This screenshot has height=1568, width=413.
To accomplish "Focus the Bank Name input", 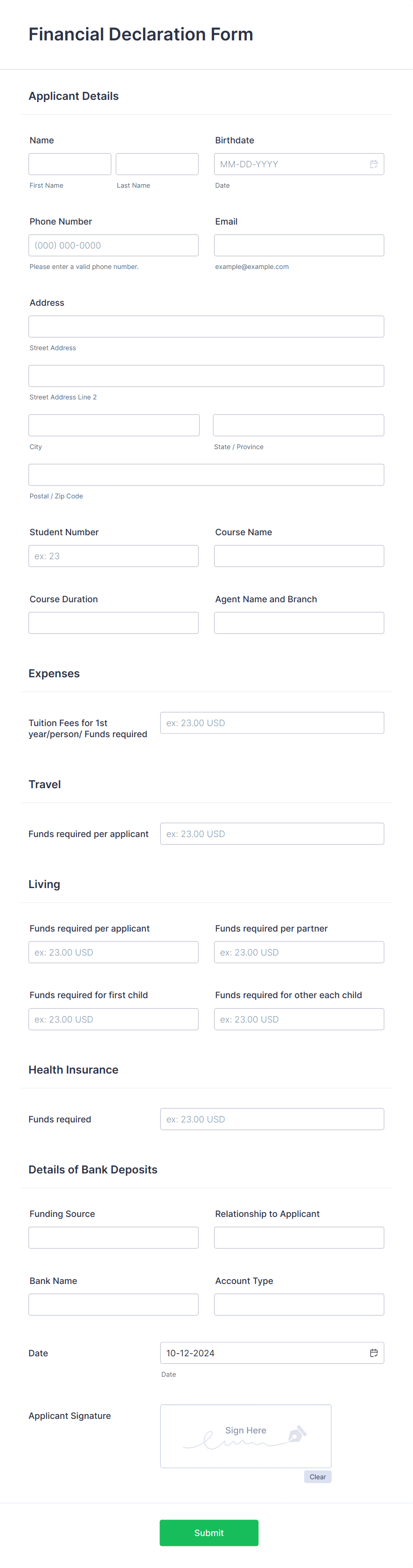I will click(113, 1304).
